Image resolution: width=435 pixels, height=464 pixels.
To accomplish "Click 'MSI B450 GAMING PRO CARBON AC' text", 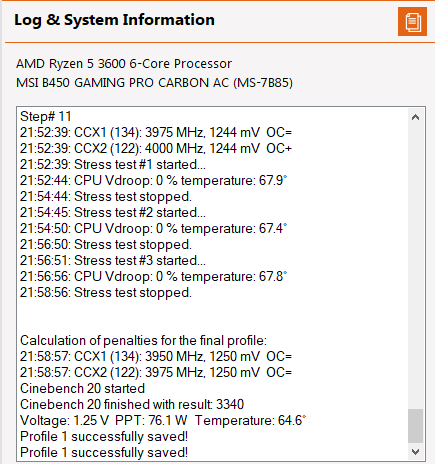I will (154, 83).
